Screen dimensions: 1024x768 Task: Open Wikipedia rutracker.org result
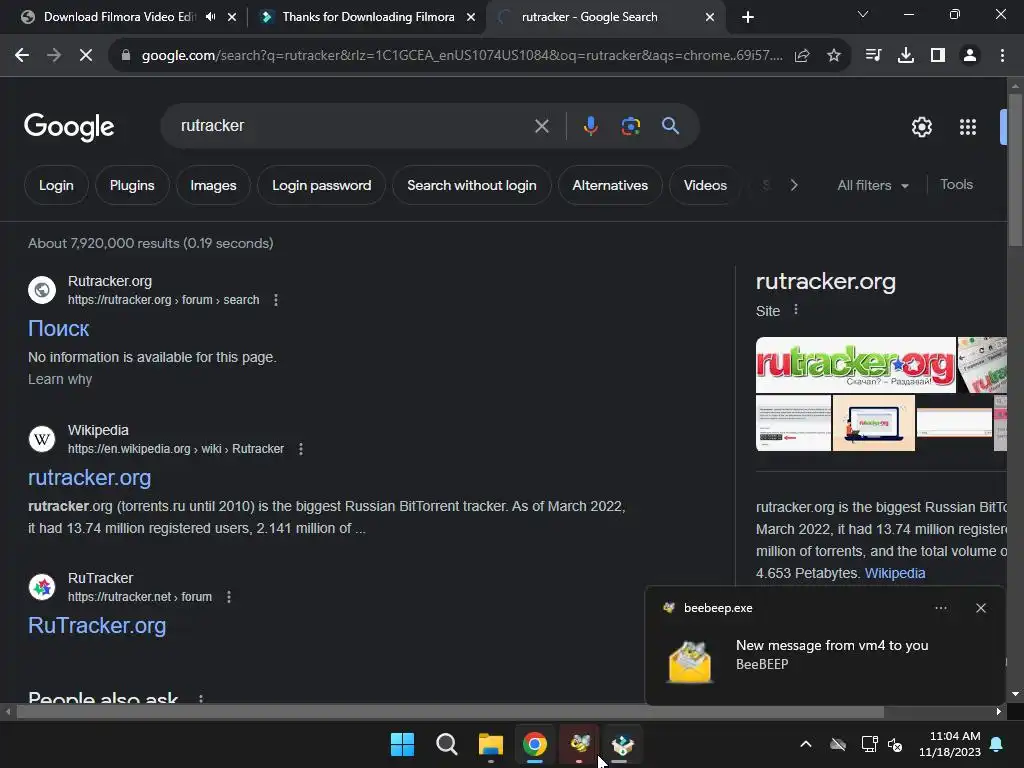coord(89,477)
